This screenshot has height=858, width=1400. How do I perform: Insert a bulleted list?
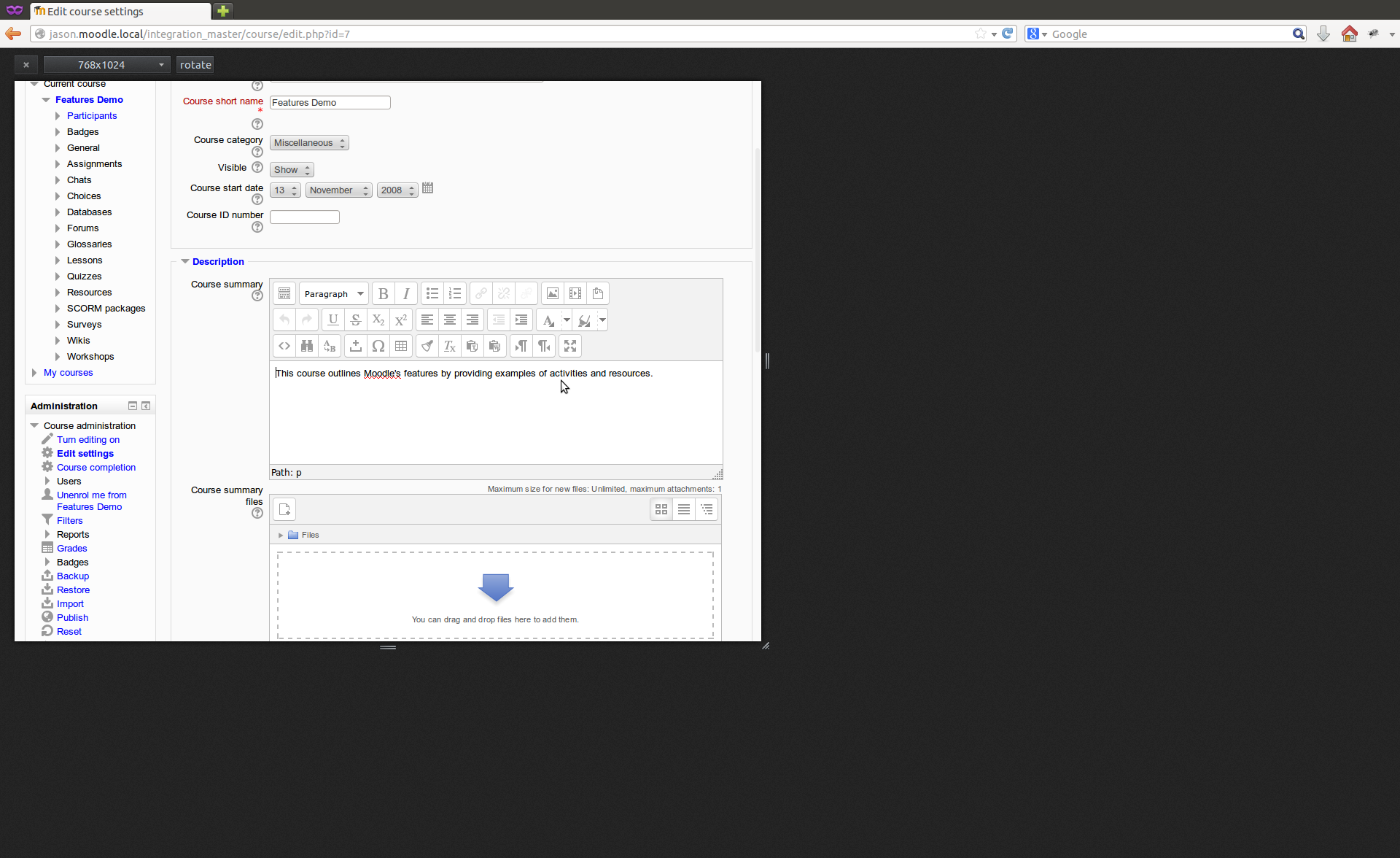[432, 293]
